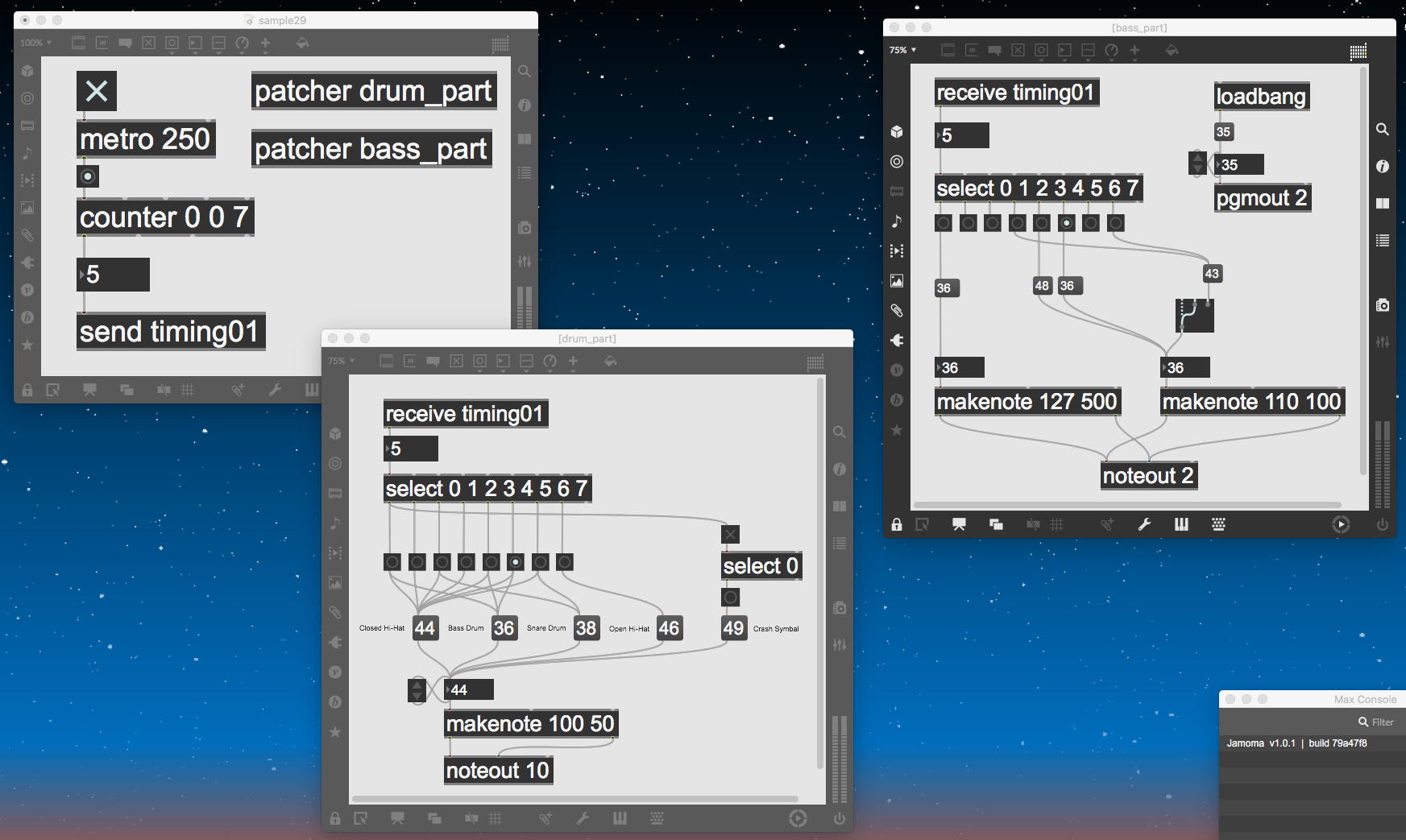Click the stepper beside number box 44
Image resolution: width=1406 pixels, height=840 pixels.
pyautogui.click(x=417, y=690)
